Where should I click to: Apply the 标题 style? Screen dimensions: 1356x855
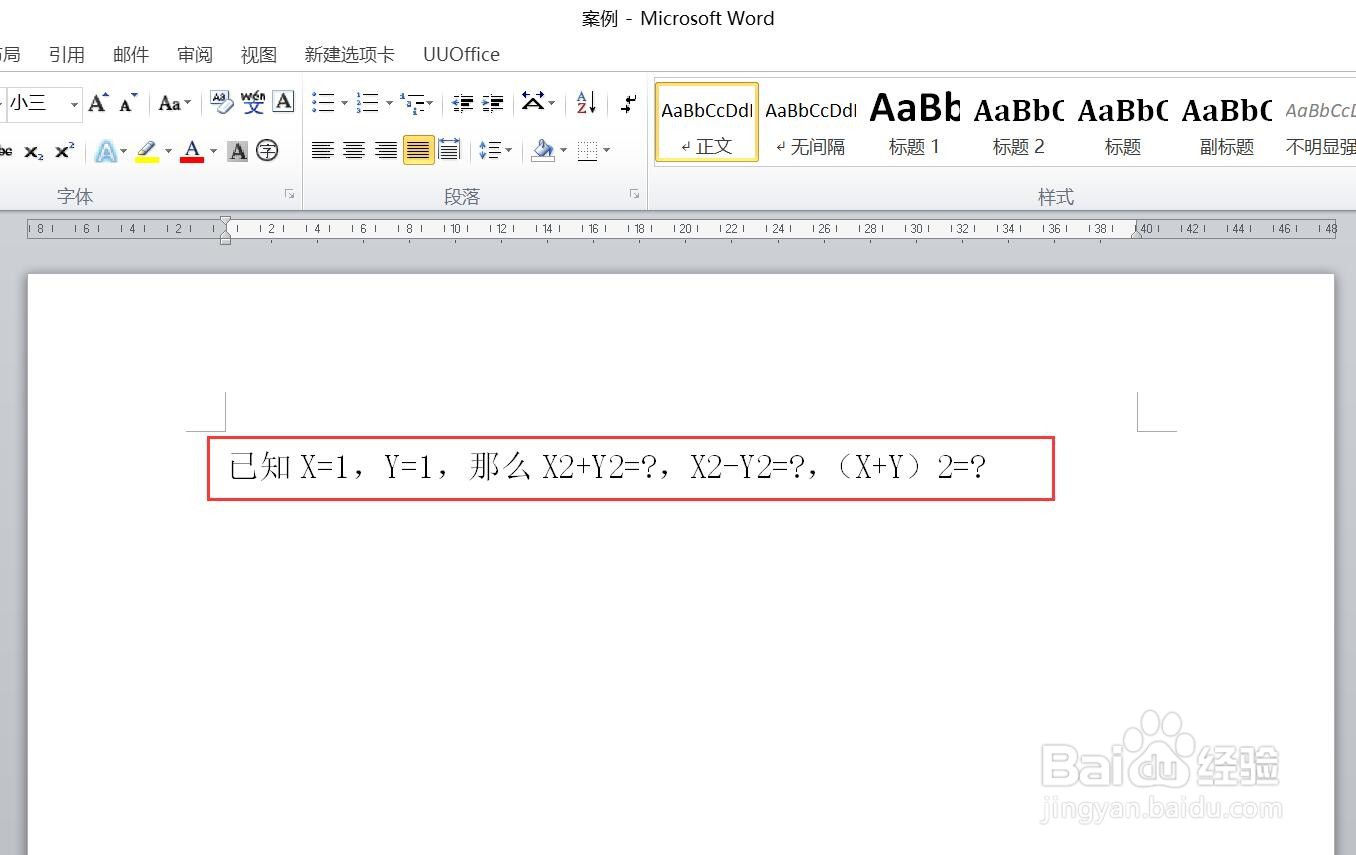pos(1123,122)
